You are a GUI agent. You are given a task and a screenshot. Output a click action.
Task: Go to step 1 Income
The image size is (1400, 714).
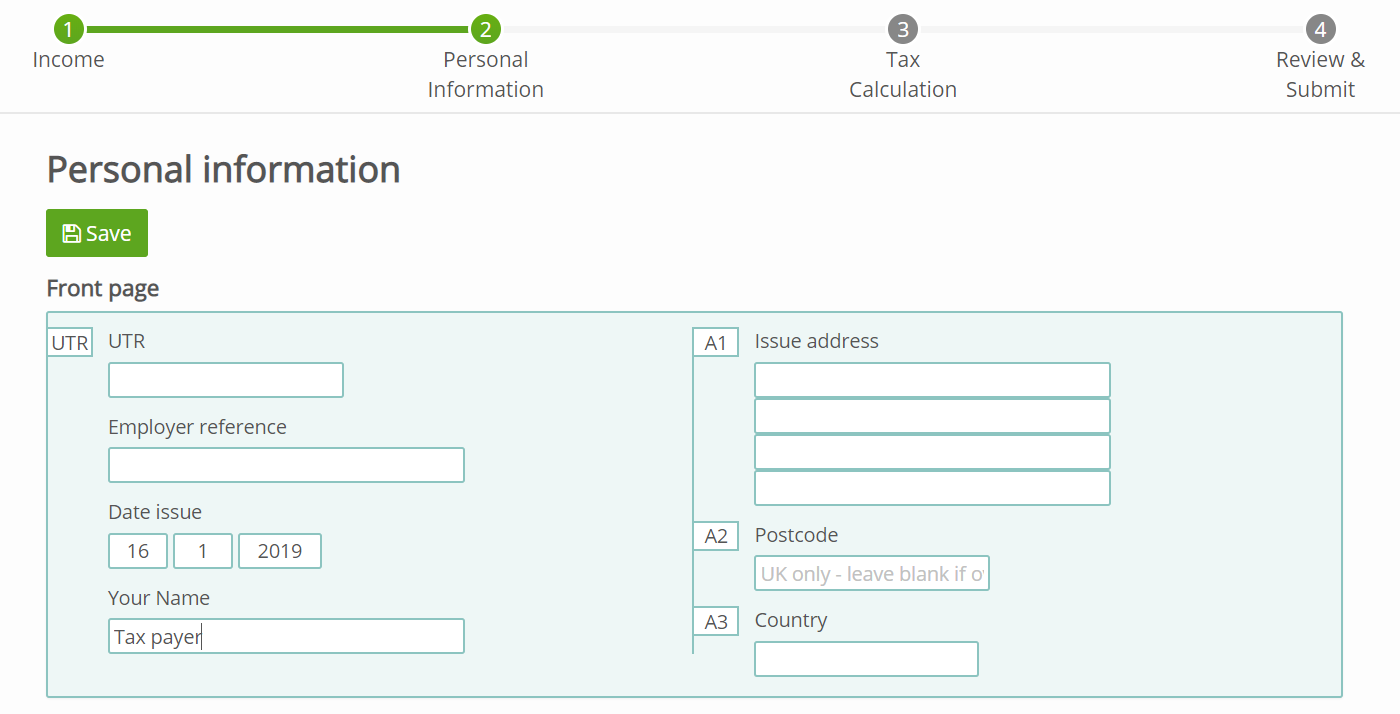(x=68, y=30)
